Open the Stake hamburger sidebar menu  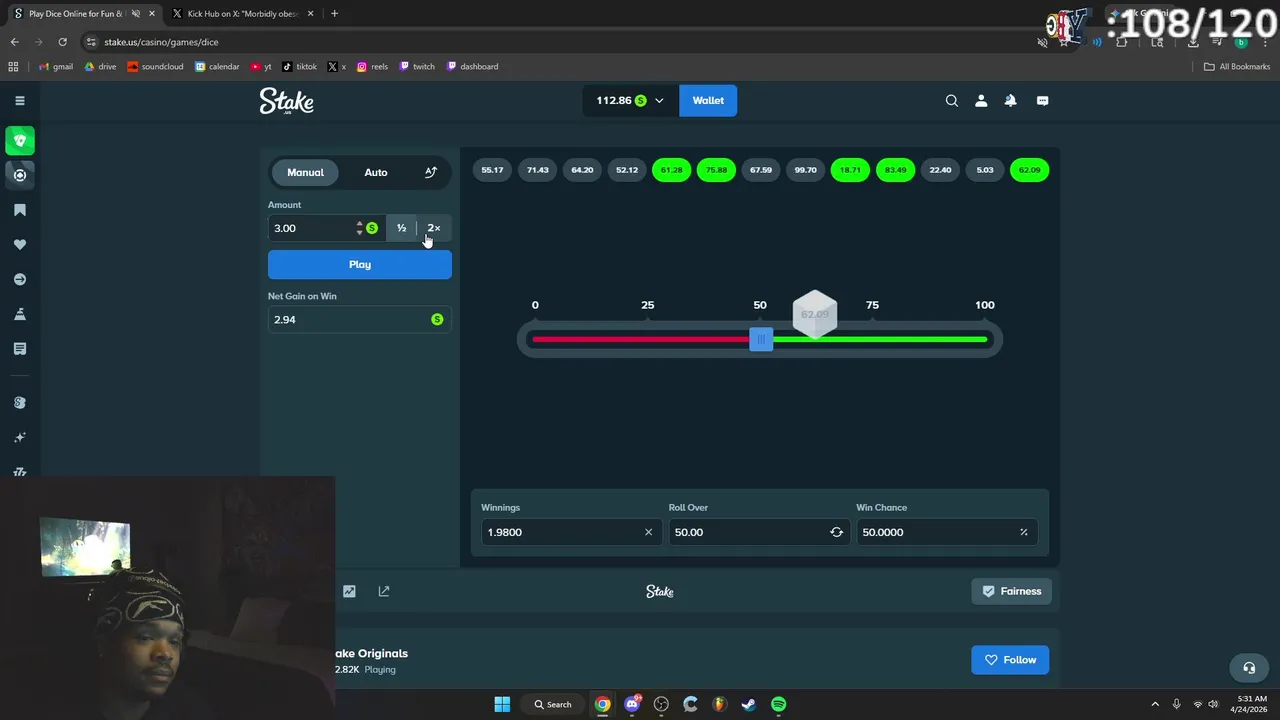(x=19, y=100)
